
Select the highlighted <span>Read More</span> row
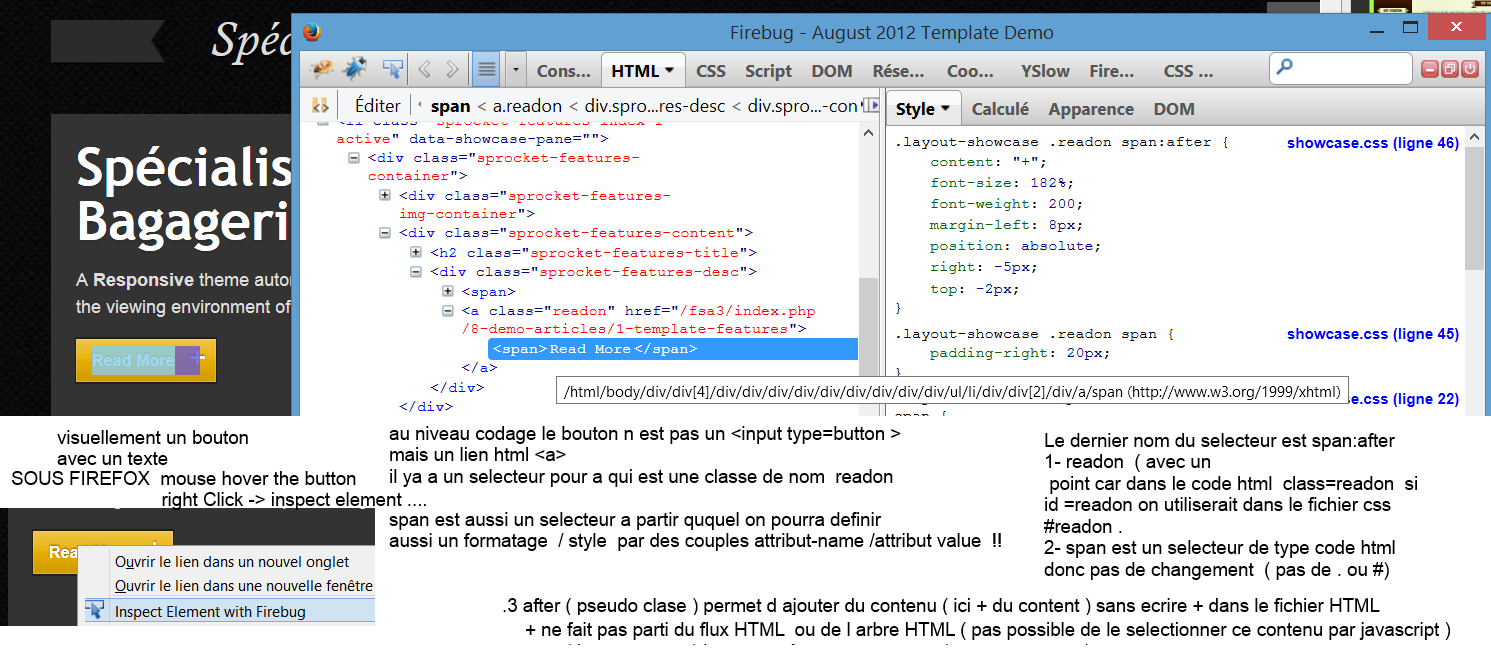[x=673, y=349]
